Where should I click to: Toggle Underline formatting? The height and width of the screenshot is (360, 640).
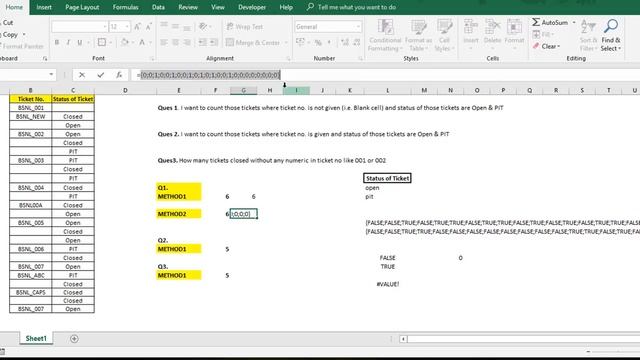click(x=80, y=42)
